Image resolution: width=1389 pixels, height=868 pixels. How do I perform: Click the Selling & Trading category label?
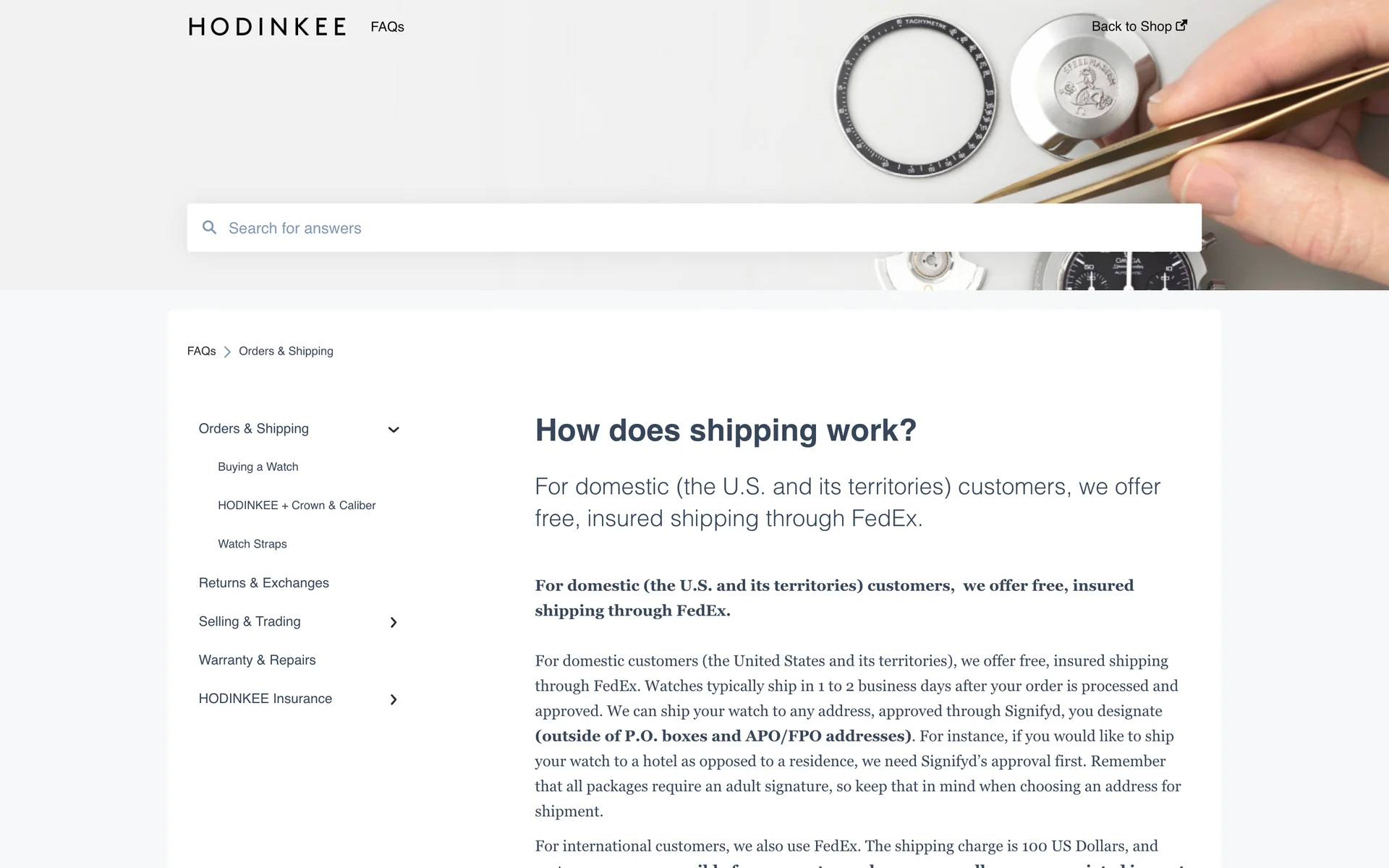coord(250,621)
